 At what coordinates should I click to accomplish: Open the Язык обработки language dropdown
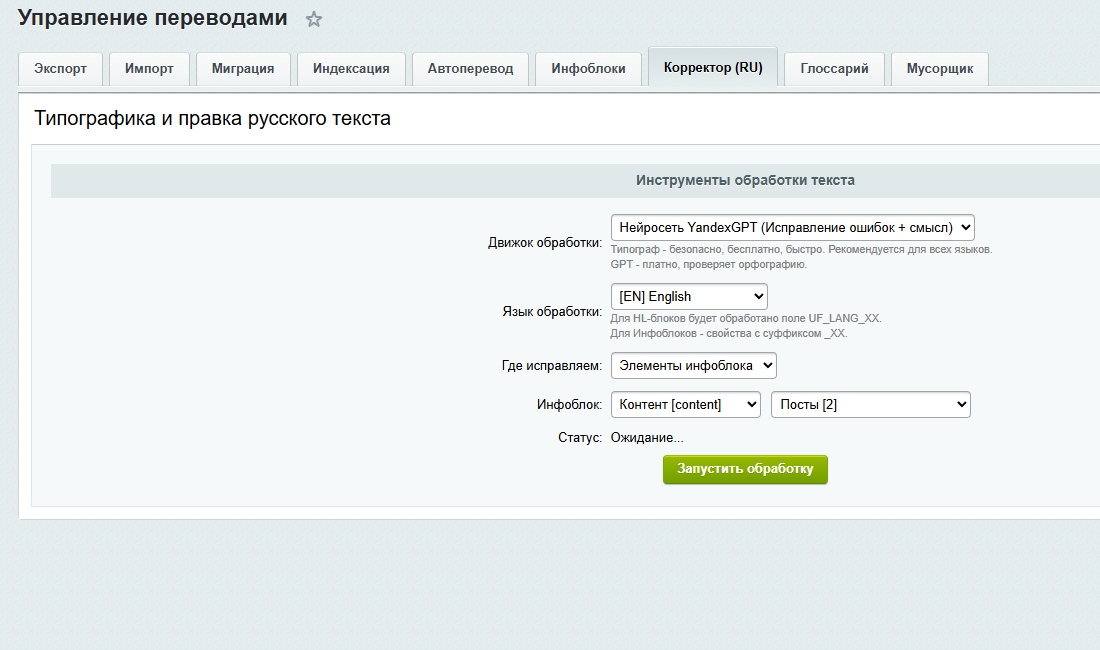click(688, 296)
